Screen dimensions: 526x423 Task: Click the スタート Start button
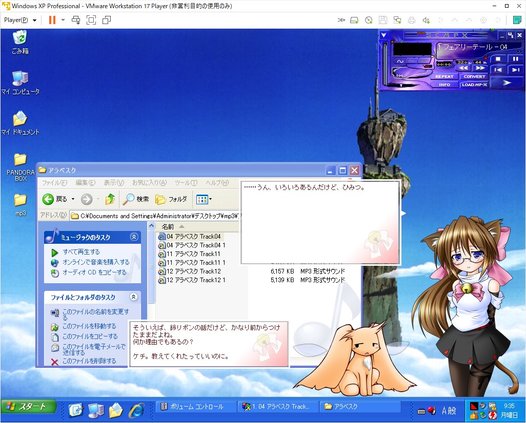pyautogui.click(x=28, y=407)
